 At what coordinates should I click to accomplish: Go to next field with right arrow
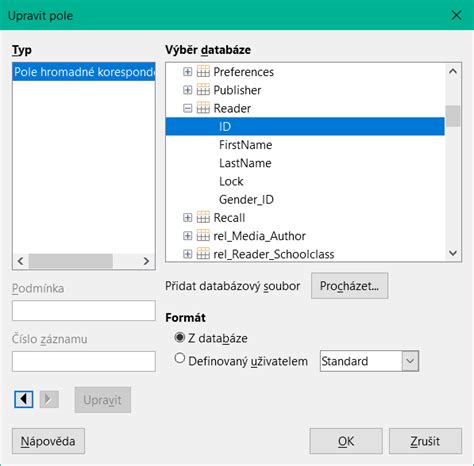tap(49, 399)
